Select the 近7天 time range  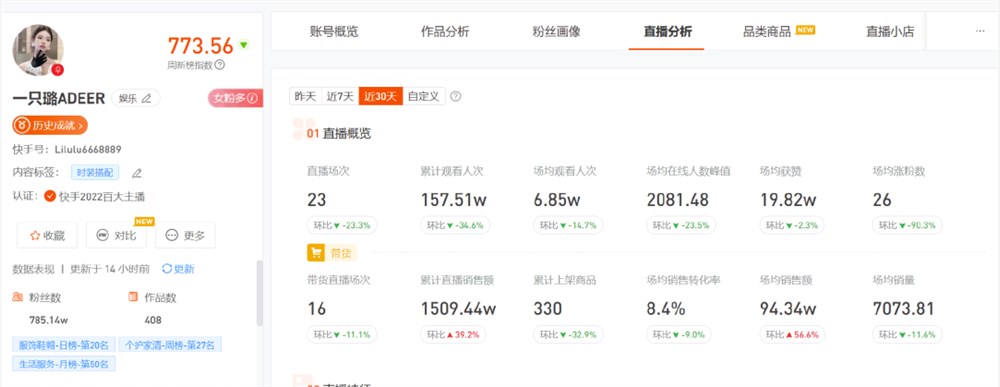(x=340, y=97)
